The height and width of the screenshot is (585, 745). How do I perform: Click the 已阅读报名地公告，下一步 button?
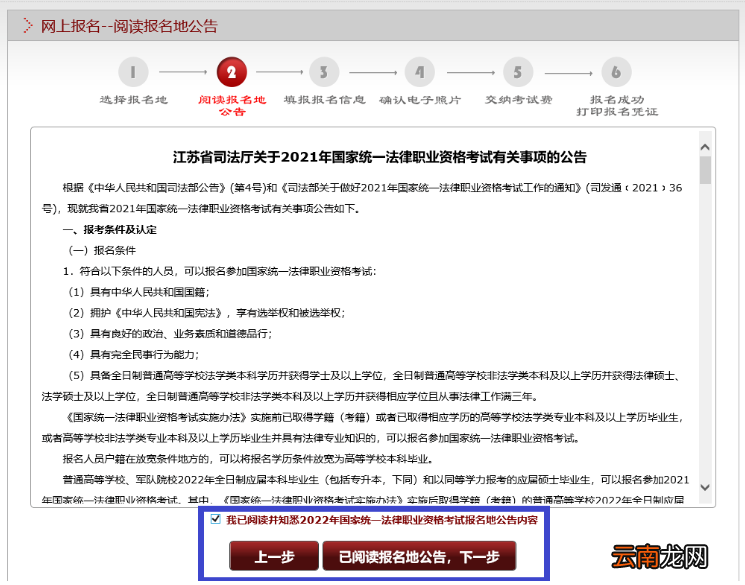tap(419, 556)
